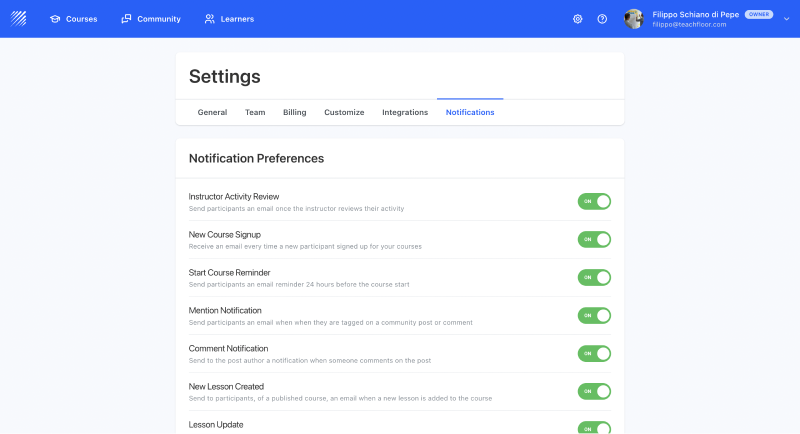
Task: Open the Integrations tab
Action: pyautogui.click(x=405, y=113)
